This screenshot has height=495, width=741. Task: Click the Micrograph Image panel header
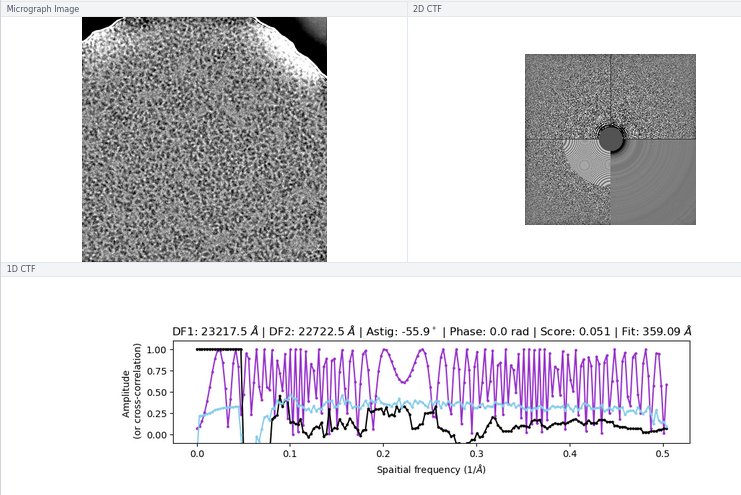coord(204,9)
